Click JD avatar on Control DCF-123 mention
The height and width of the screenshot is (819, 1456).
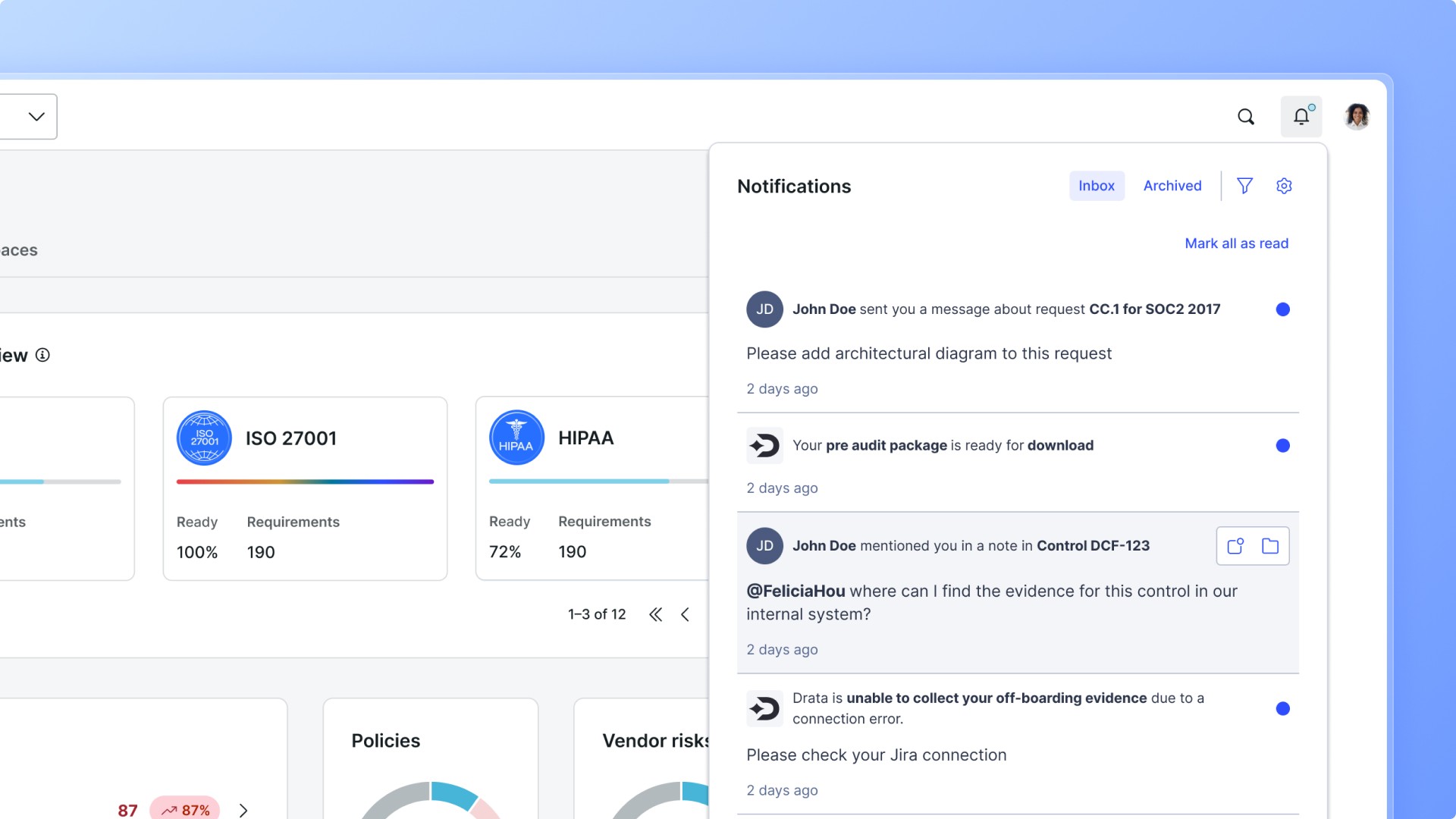click(x=764, y=546)
